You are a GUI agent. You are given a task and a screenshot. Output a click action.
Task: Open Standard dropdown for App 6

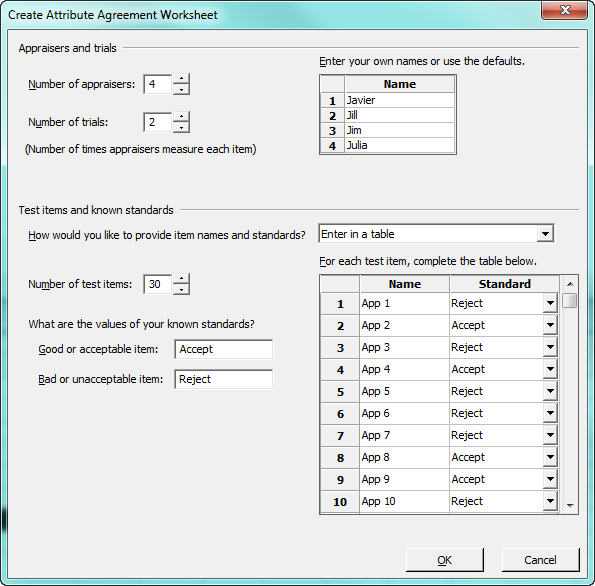(x=550, y=413)
